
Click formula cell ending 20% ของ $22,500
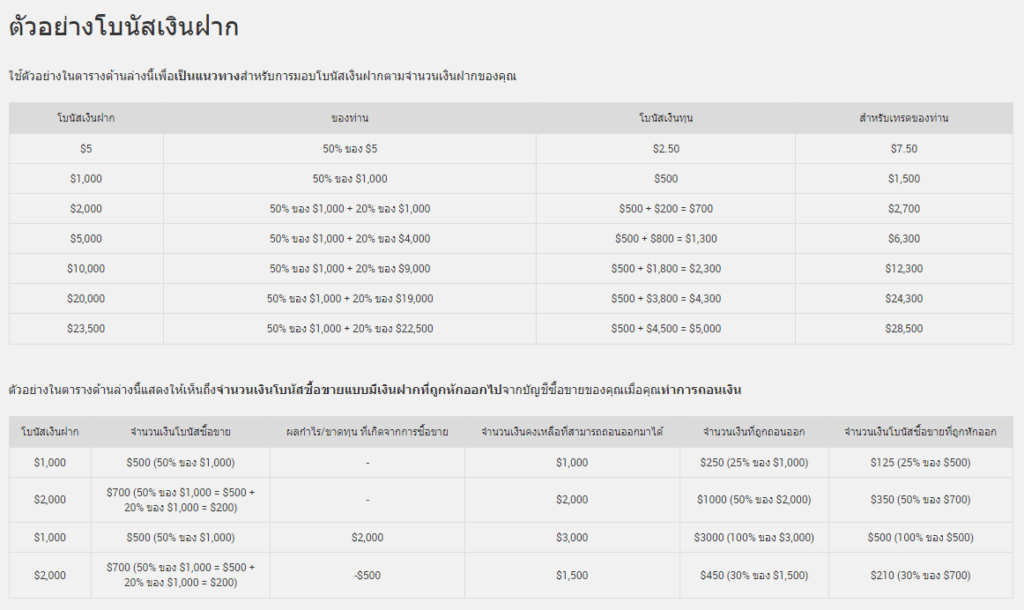349,329
